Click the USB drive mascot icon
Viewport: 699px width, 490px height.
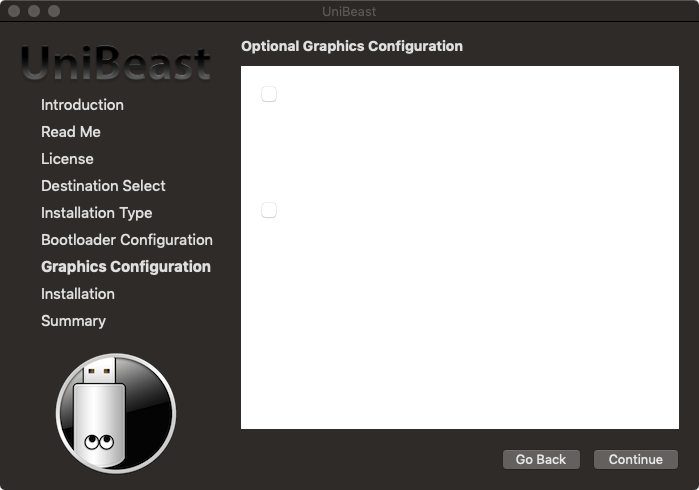pyautogui.click(x=116, y=413)
